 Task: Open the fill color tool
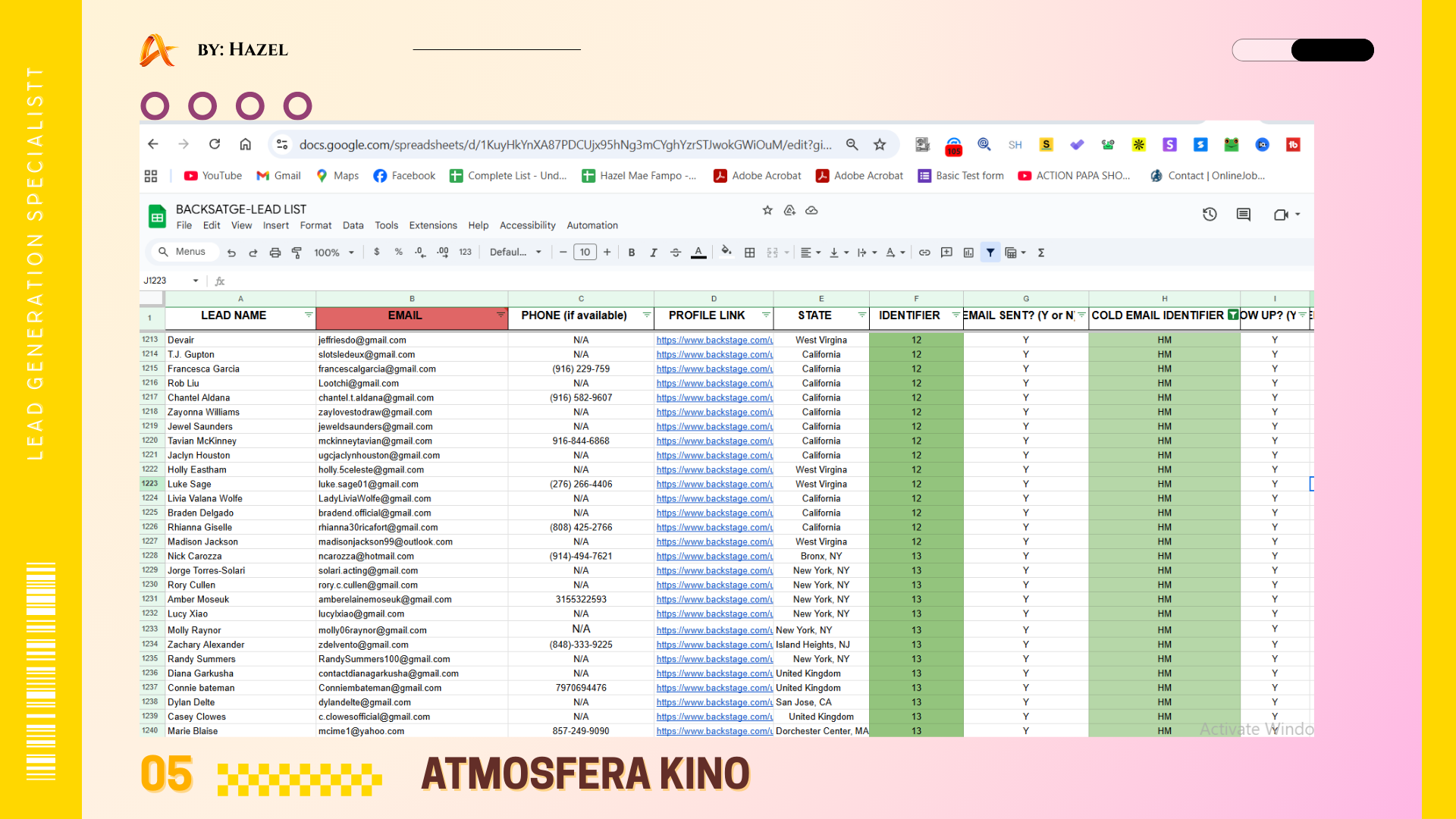pyautogui.click(x=726, y=252)
